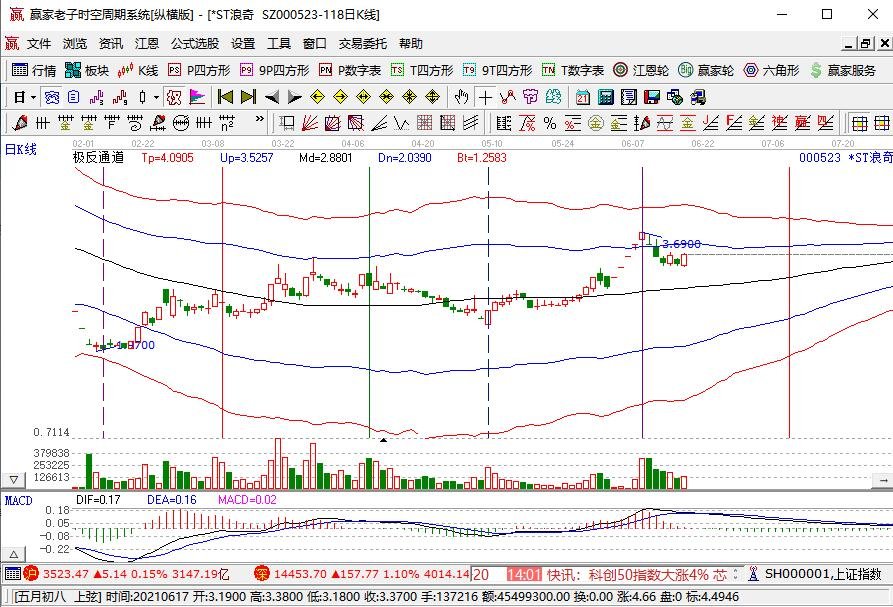Switch to the K线 chart view

coord(137,70)
